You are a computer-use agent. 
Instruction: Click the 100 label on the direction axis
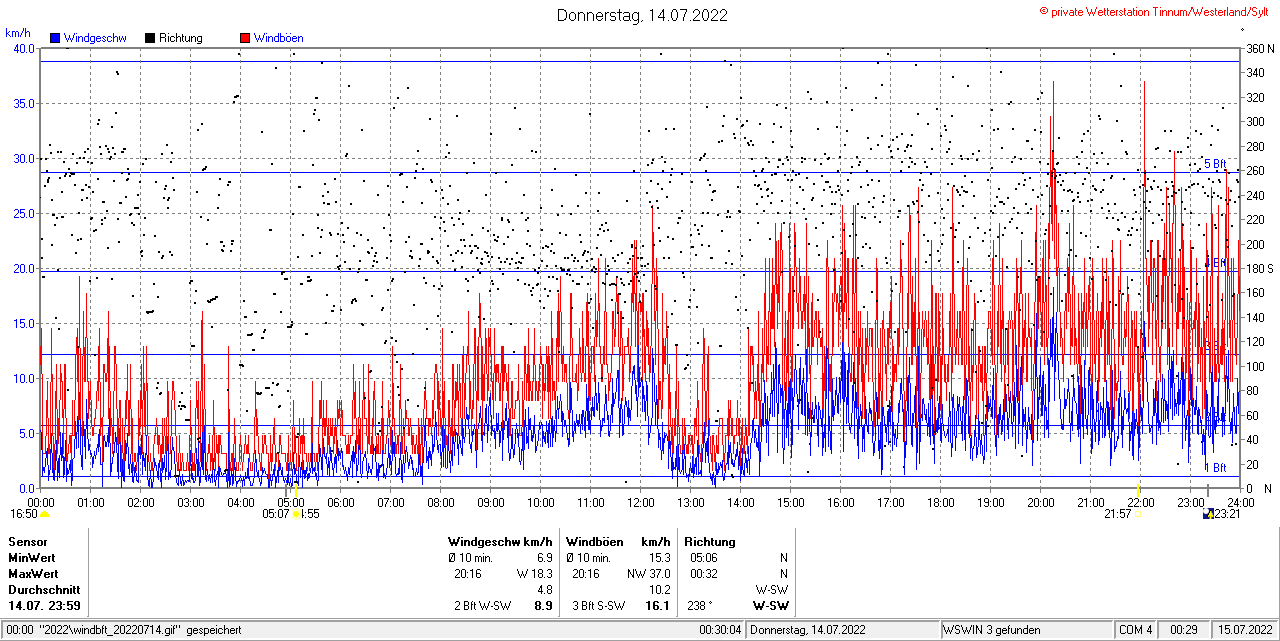coord(1254,367)
